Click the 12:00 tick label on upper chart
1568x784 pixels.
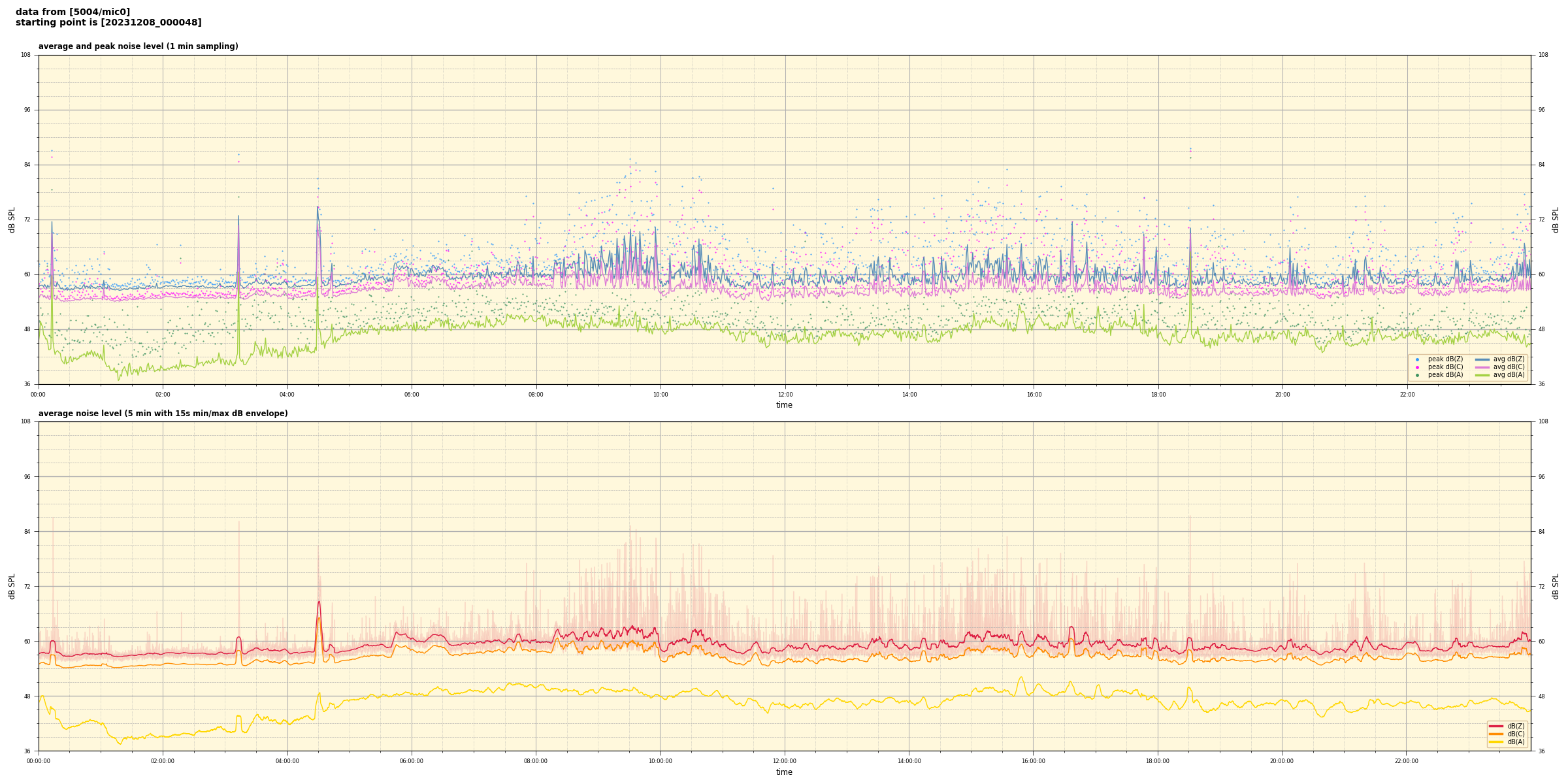pos(785,395)
